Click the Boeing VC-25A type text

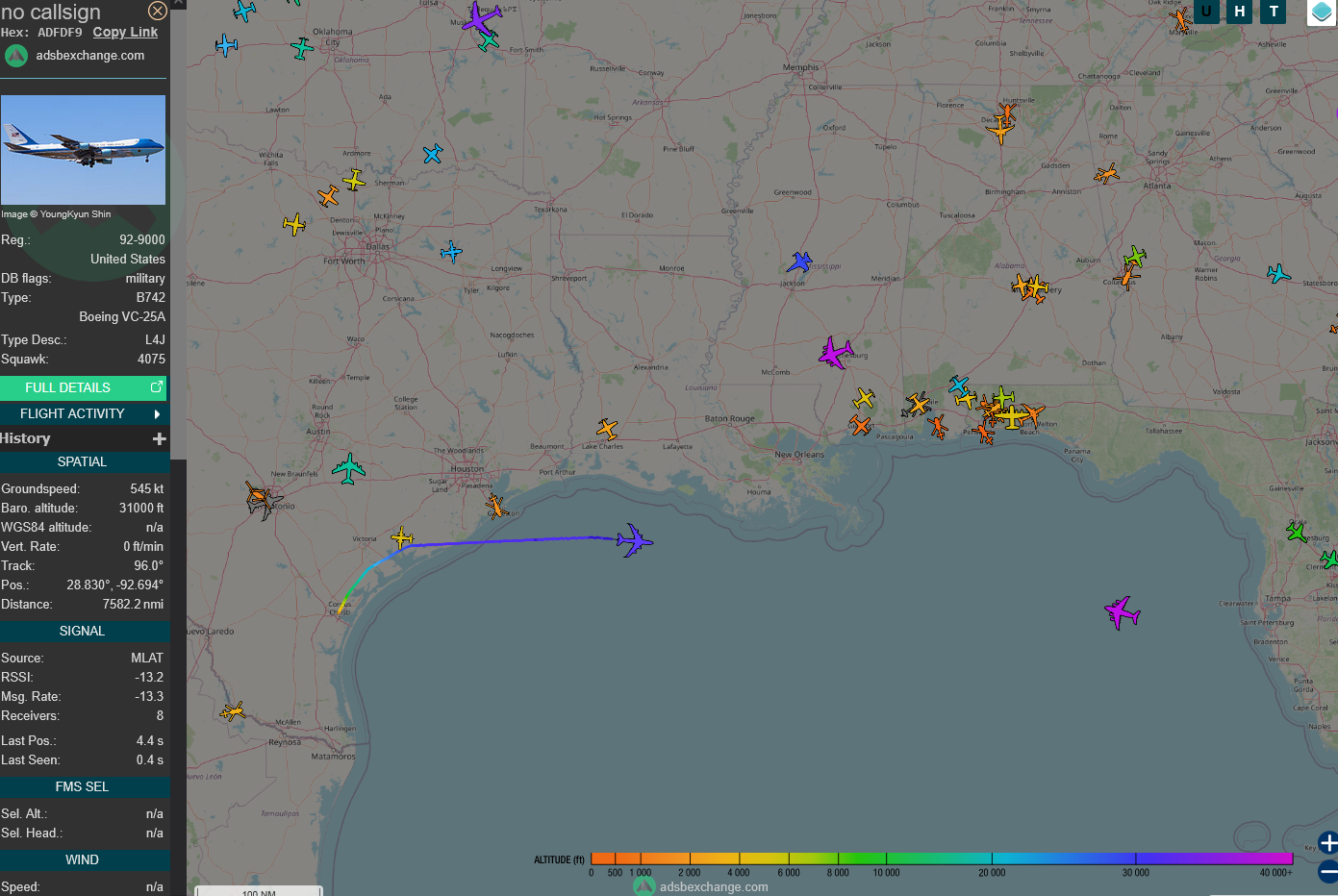point(122,317)
